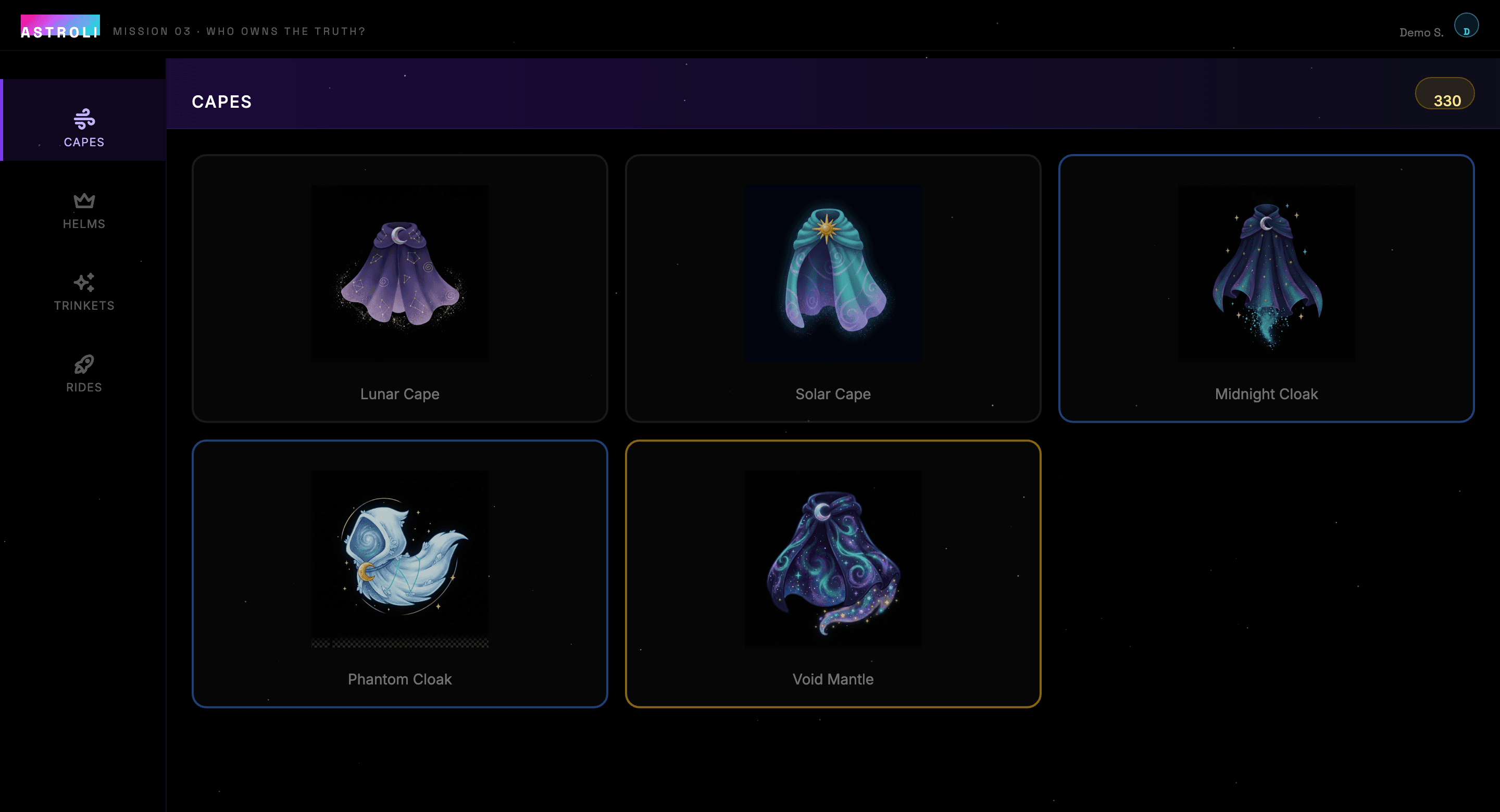The height and width of the screenshot is (812, 1500).
Task: Select the Phantom Cloak image
Action: pos(399,559)
